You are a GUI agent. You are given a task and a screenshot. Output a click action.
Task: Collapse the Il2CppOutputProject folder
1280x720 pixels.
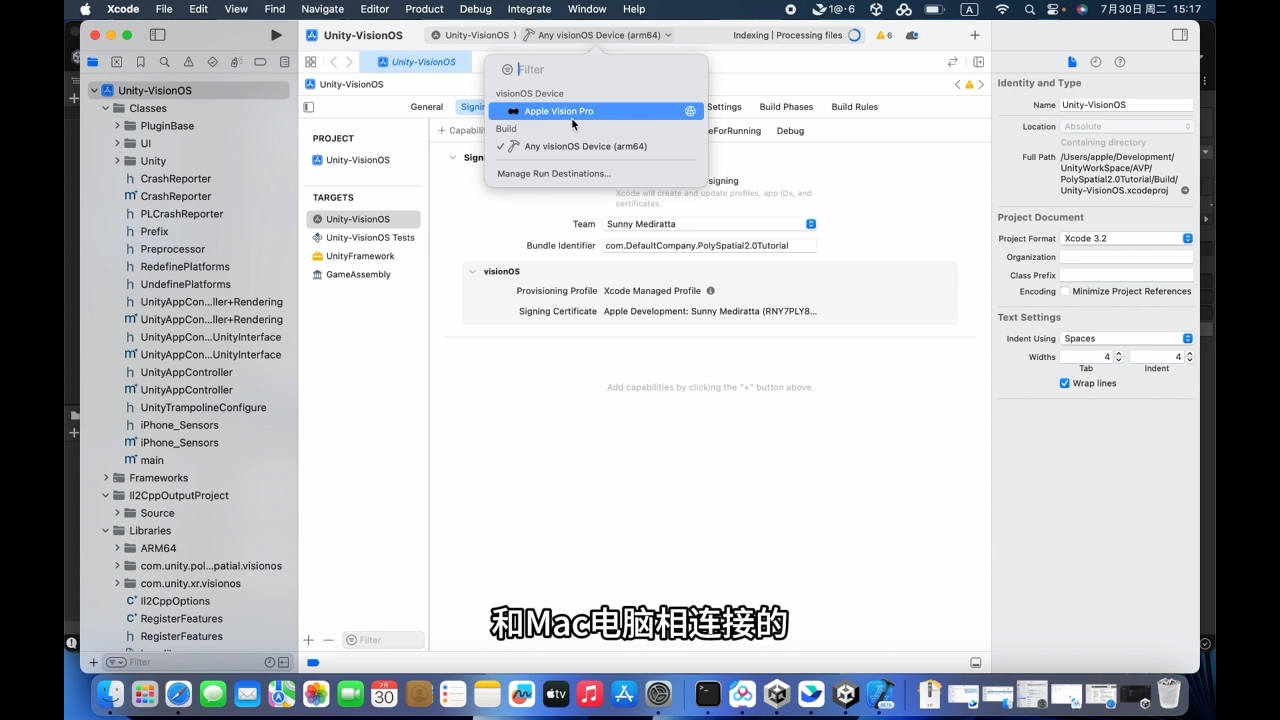pos(105,495)
